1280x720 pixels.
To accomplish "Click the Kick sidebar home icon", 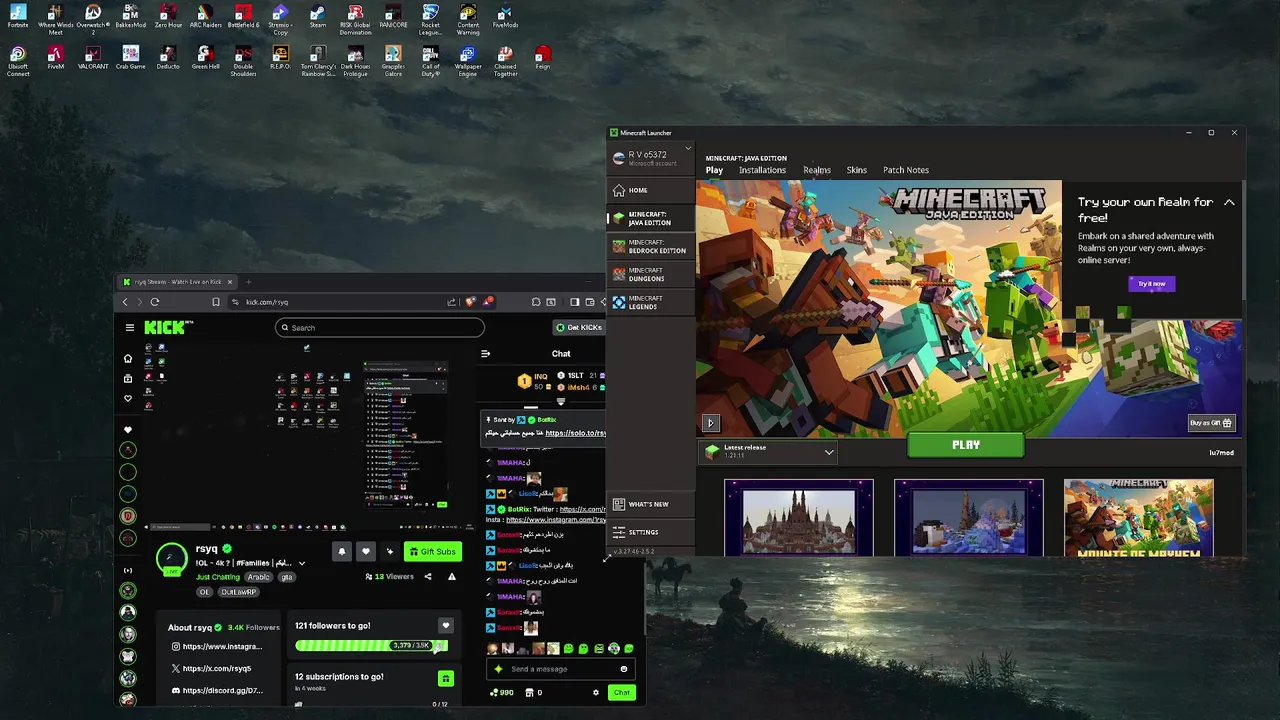I will pos(127,358).
